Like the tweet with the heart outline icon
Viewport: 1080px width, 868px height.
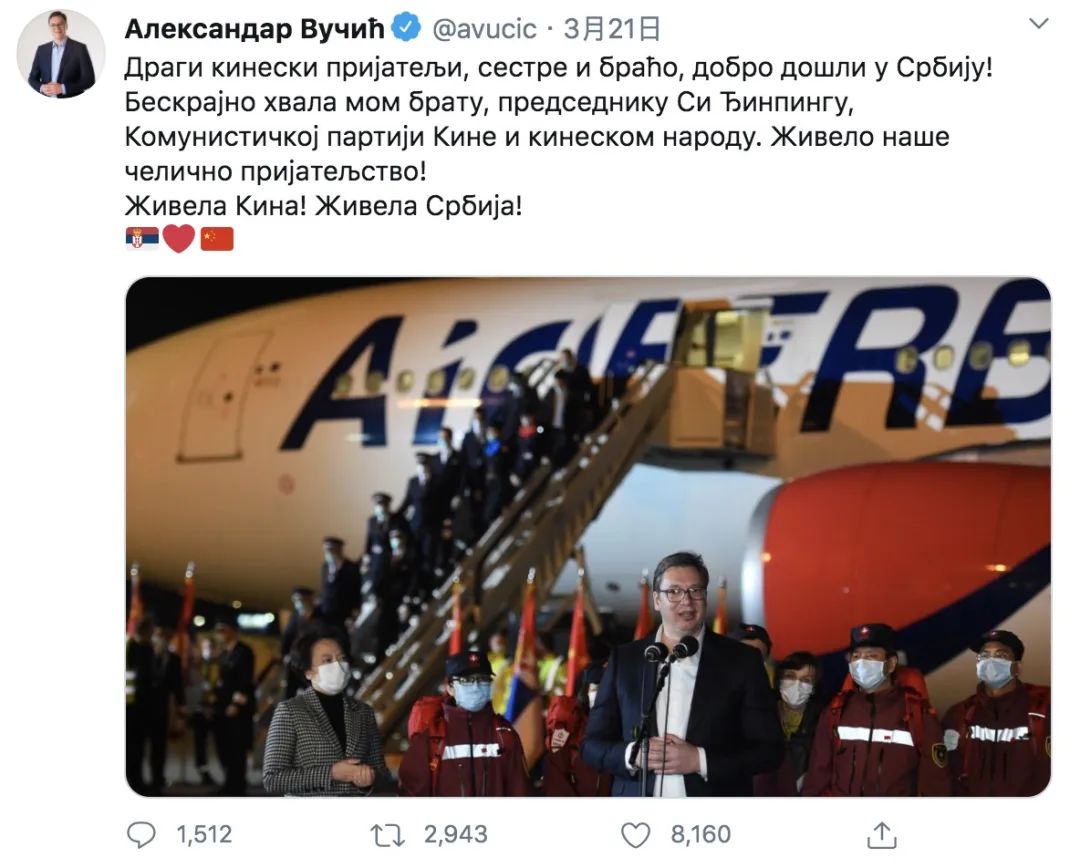click(636, 835)
